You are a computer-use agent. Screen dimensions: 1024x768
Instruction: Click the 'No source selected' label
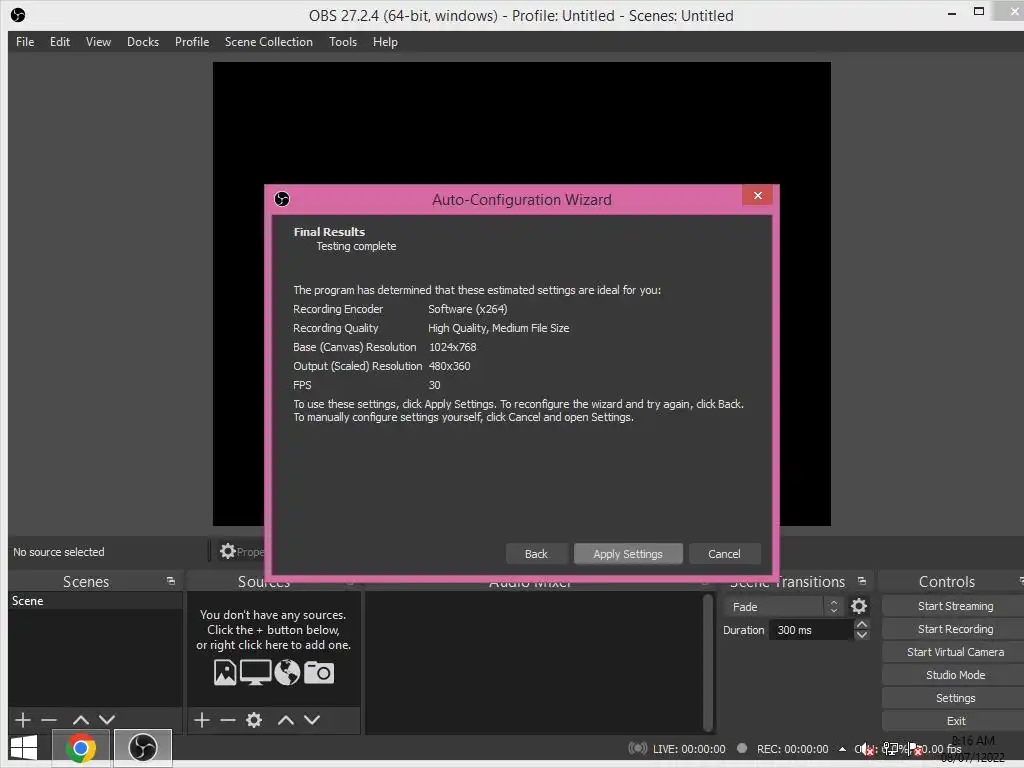[x=59, y=552]
